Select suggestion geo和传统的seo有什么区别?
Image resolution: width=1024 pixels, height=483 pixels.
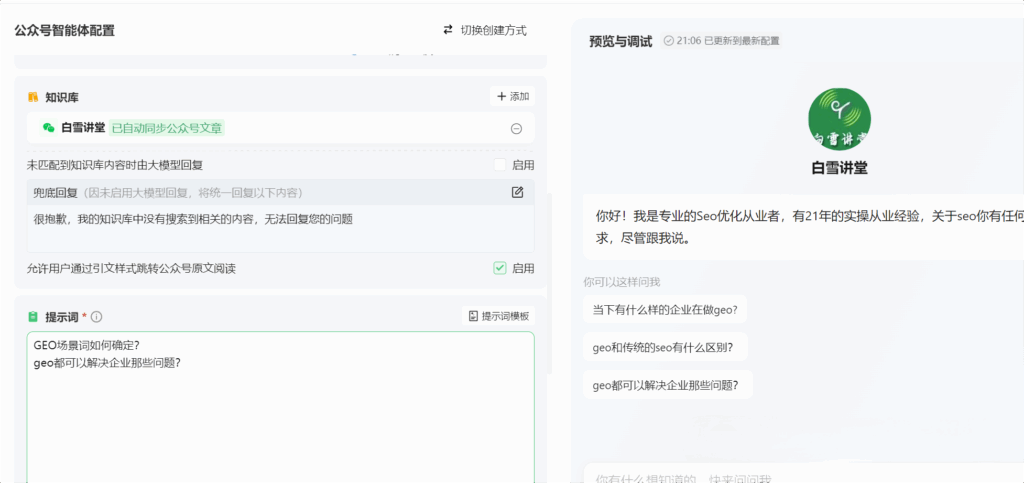(x=664, y=347)
